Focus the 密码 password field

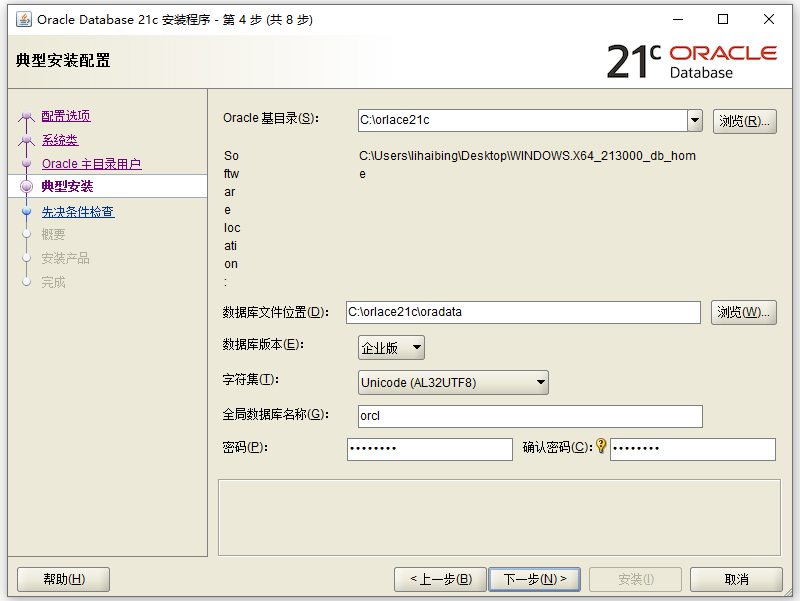(430, 449)
